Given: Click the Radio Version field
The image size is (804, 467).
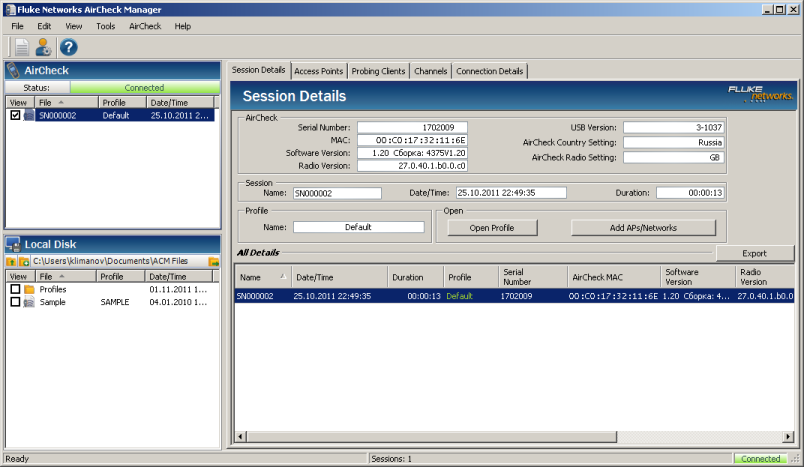Looking at the screenshot, I should click(x=412, y=166).
